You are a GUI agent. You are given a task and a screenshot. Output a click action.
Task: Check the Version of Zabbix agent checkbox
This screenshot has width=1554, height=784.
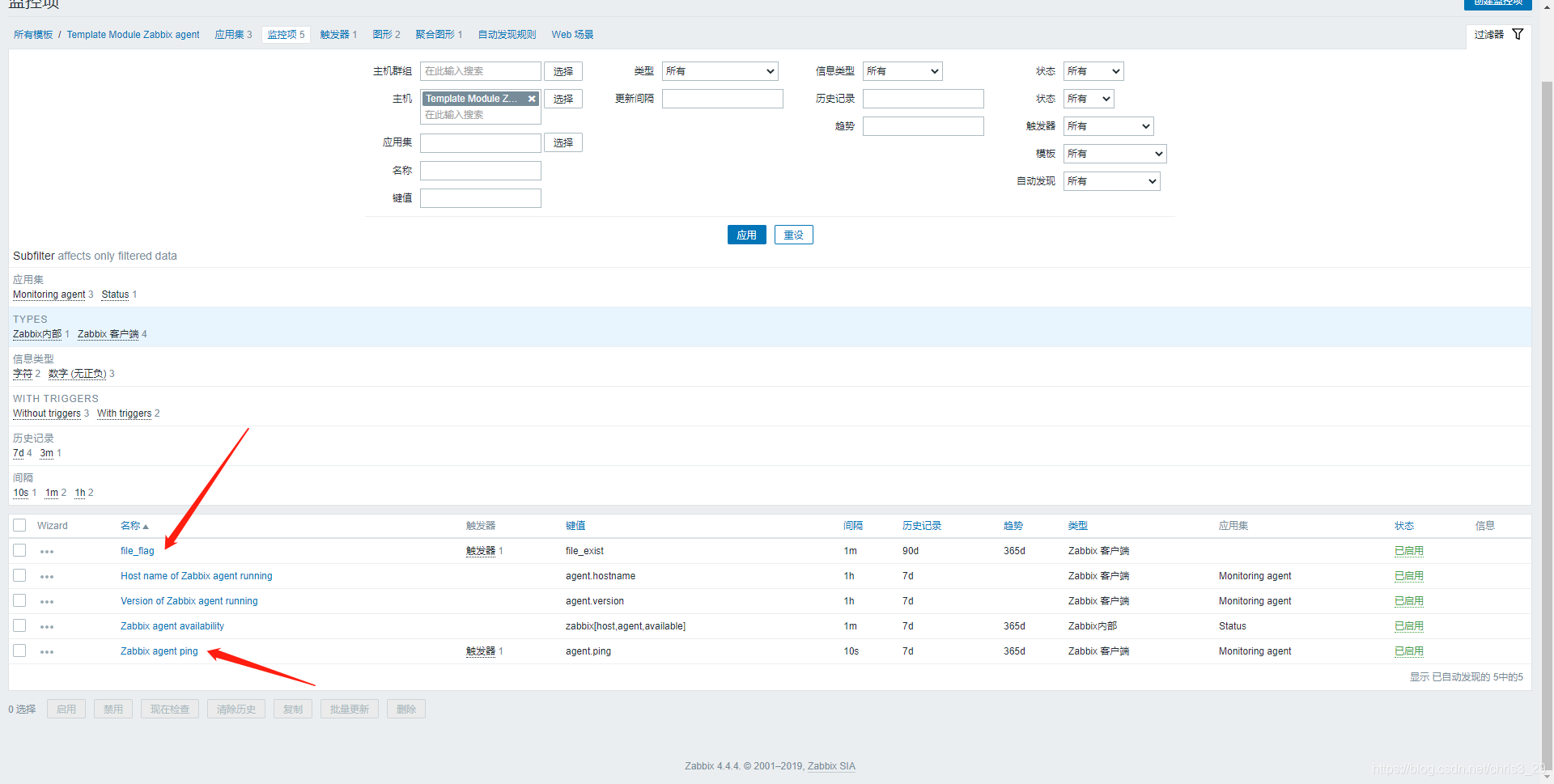click(19, 600)
